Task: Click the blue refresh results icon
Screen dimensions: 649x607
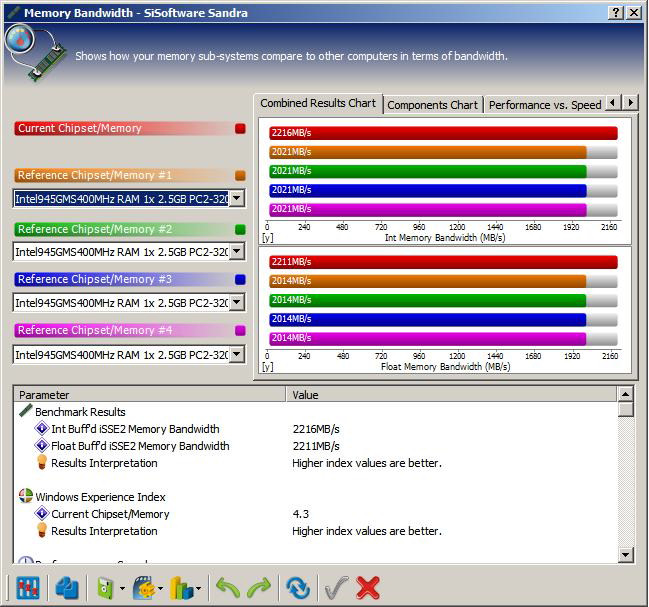Action: click(x=298, y=588)
